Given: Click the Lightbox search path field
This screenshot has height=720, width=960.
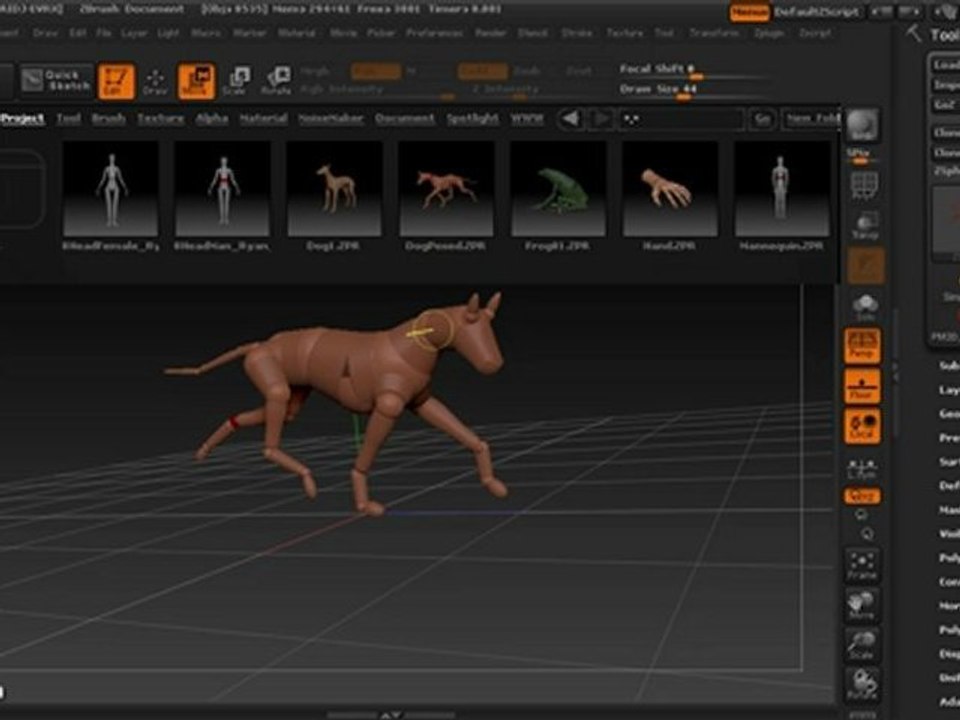Looking at the screenshot, I should click(x=682, y=119).
